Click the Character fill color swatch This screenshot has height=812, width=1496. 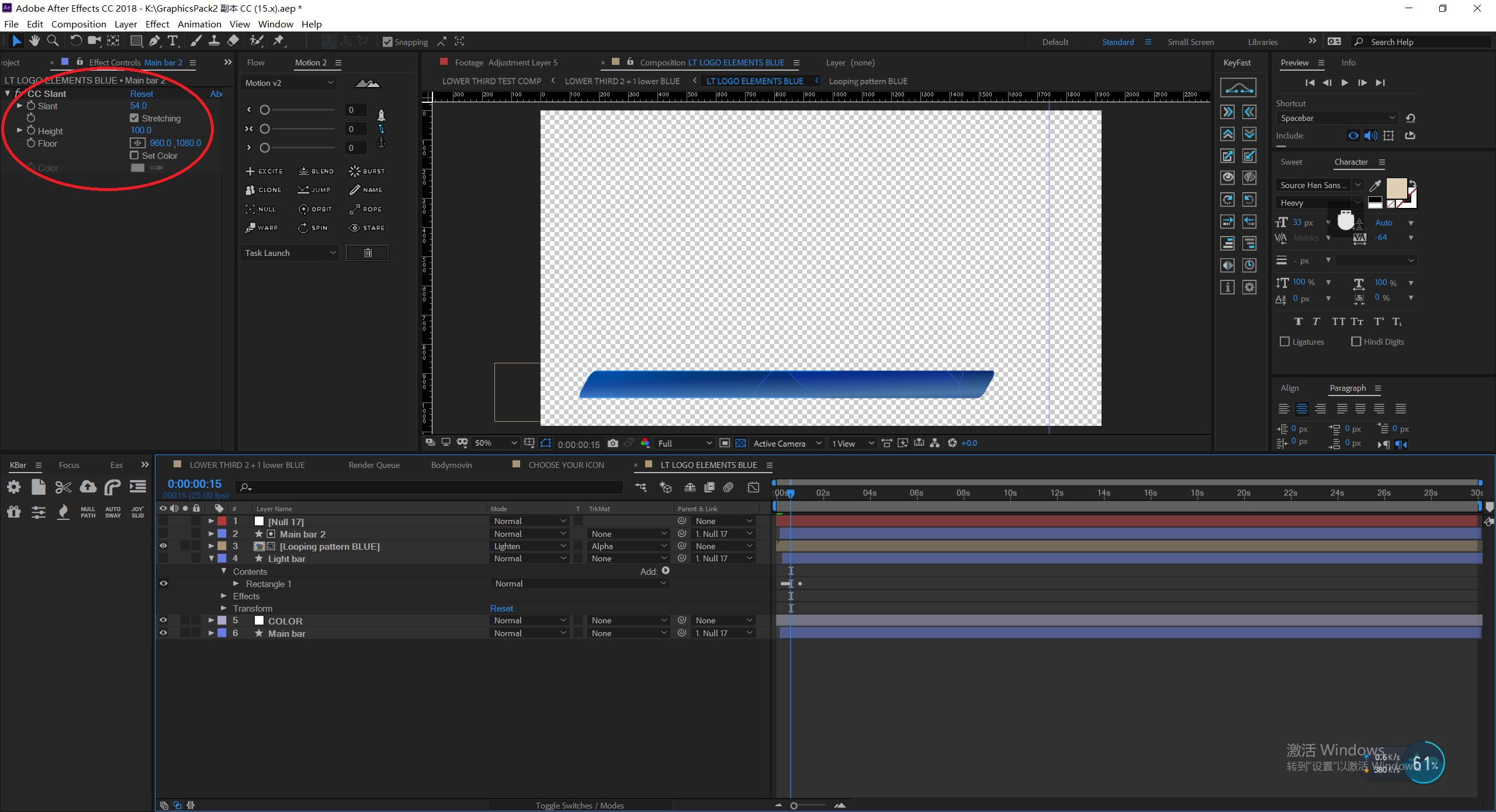coord(1396,188)
